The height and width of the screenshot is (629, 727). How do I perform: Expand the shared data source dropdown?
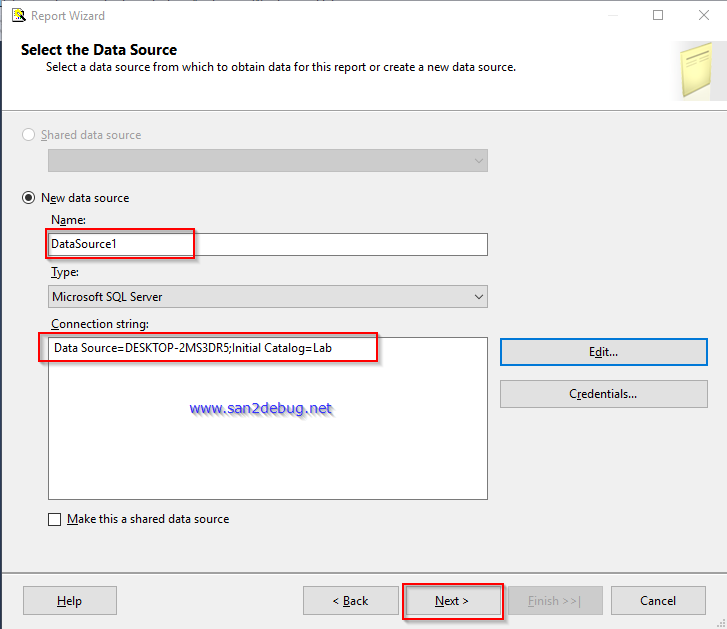(479, 161)
